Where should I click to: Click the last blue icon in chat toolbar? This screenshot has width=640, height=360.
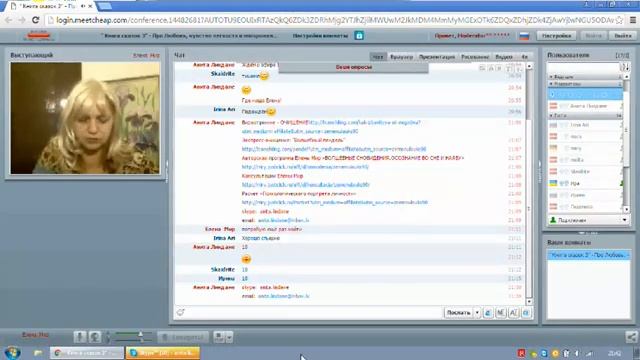pos(526,313)
